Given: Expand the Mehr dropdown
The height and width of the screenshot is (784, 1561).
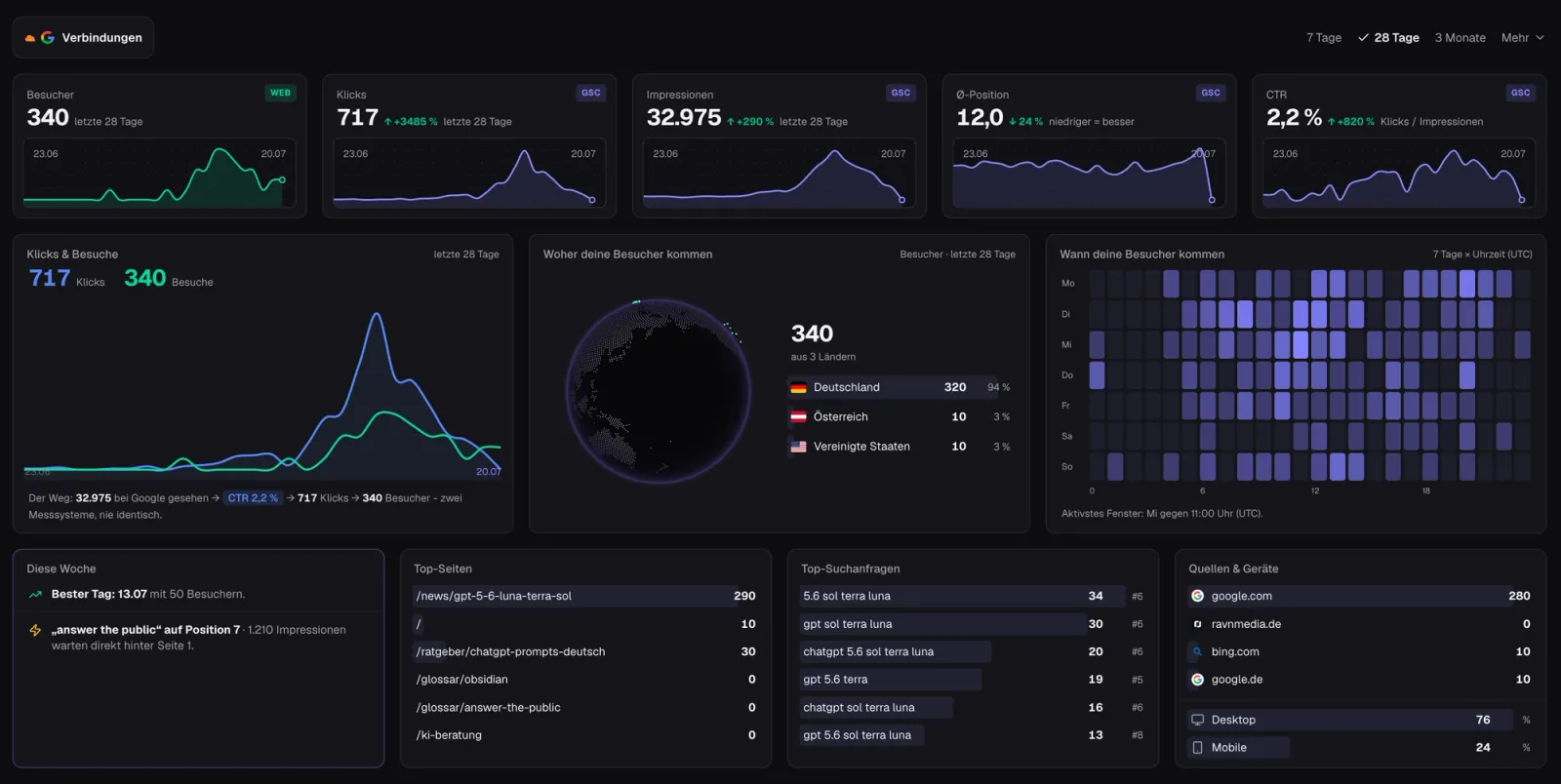Looking at the screenshot, I should pos(1523,38).
